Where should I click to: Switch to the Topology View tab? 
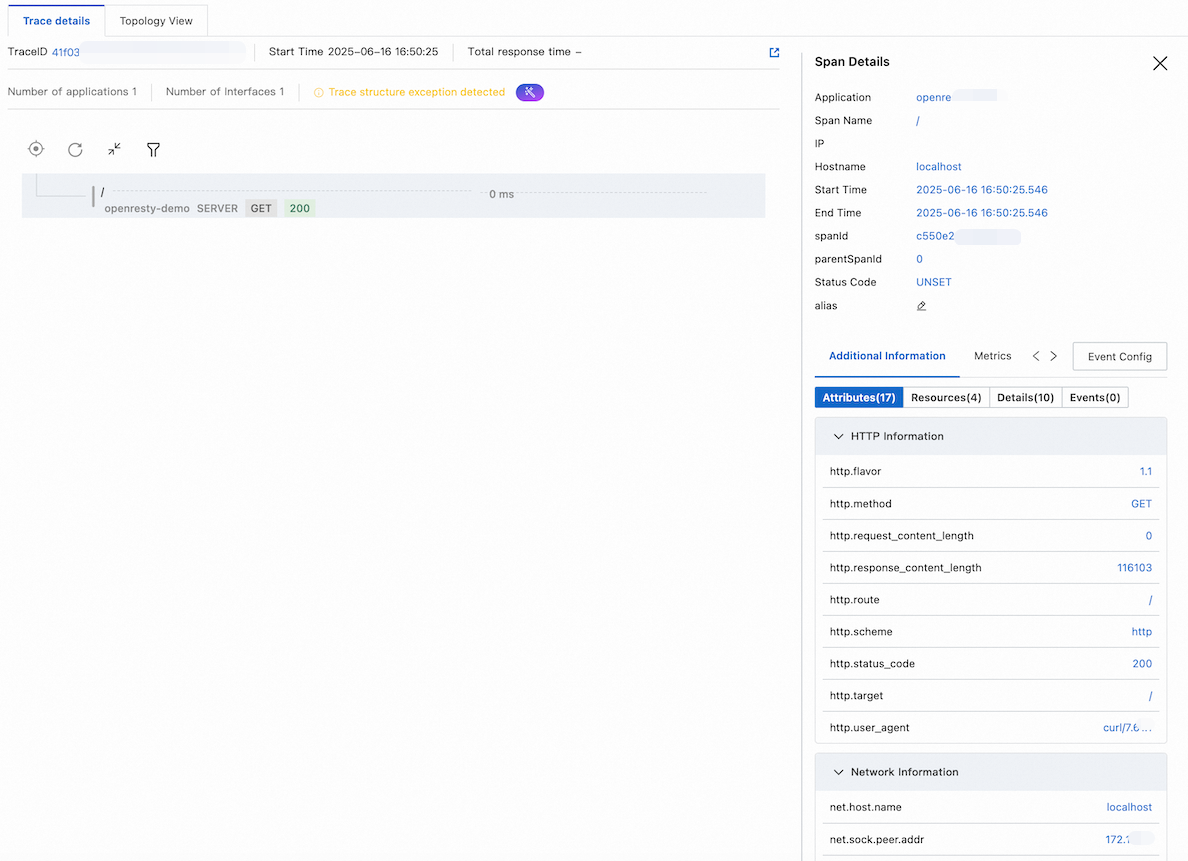[156, 21]
